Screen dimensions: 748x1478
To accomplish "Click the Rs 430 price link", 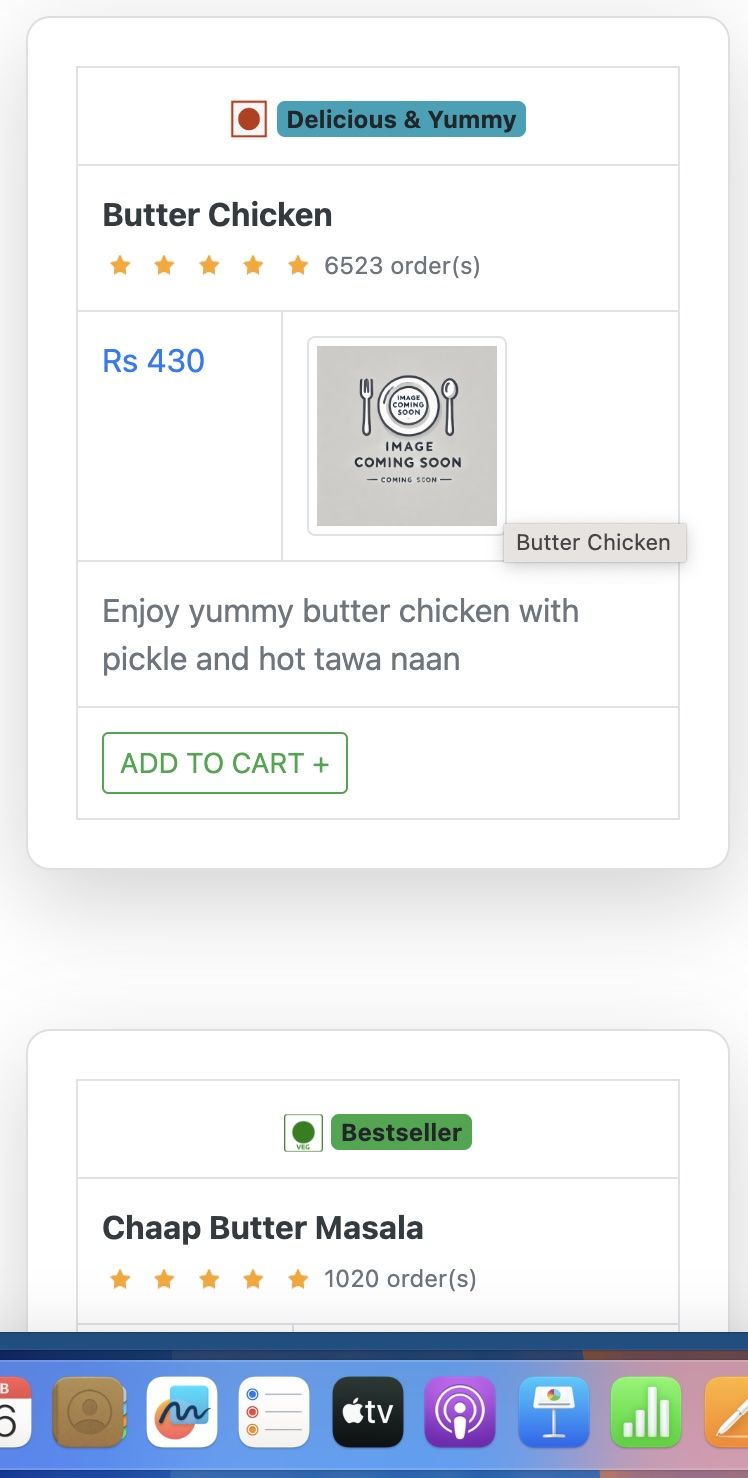I will (x=154, y=361).
